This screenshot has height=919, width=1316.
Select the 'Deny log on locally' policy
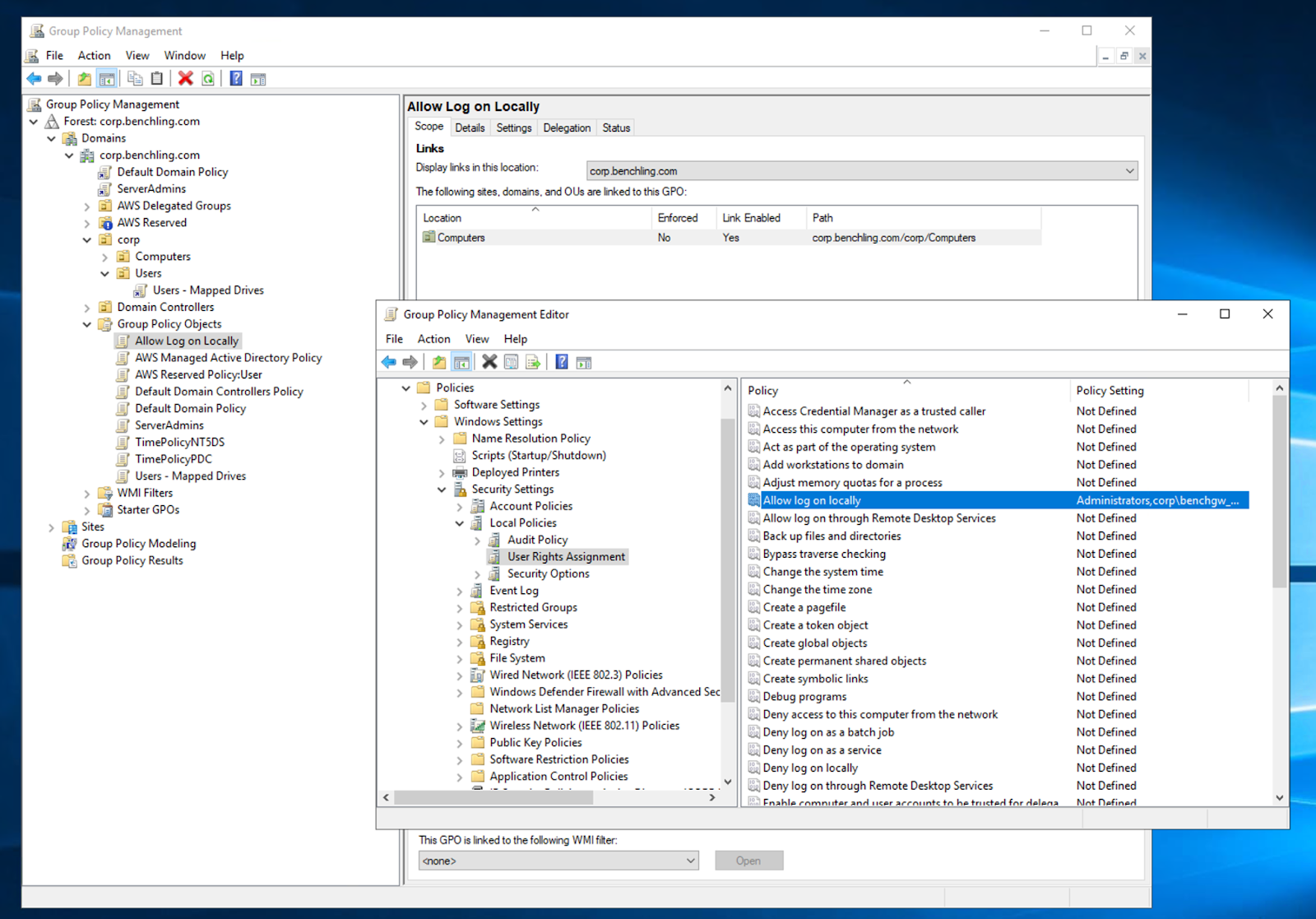(809, 768)
